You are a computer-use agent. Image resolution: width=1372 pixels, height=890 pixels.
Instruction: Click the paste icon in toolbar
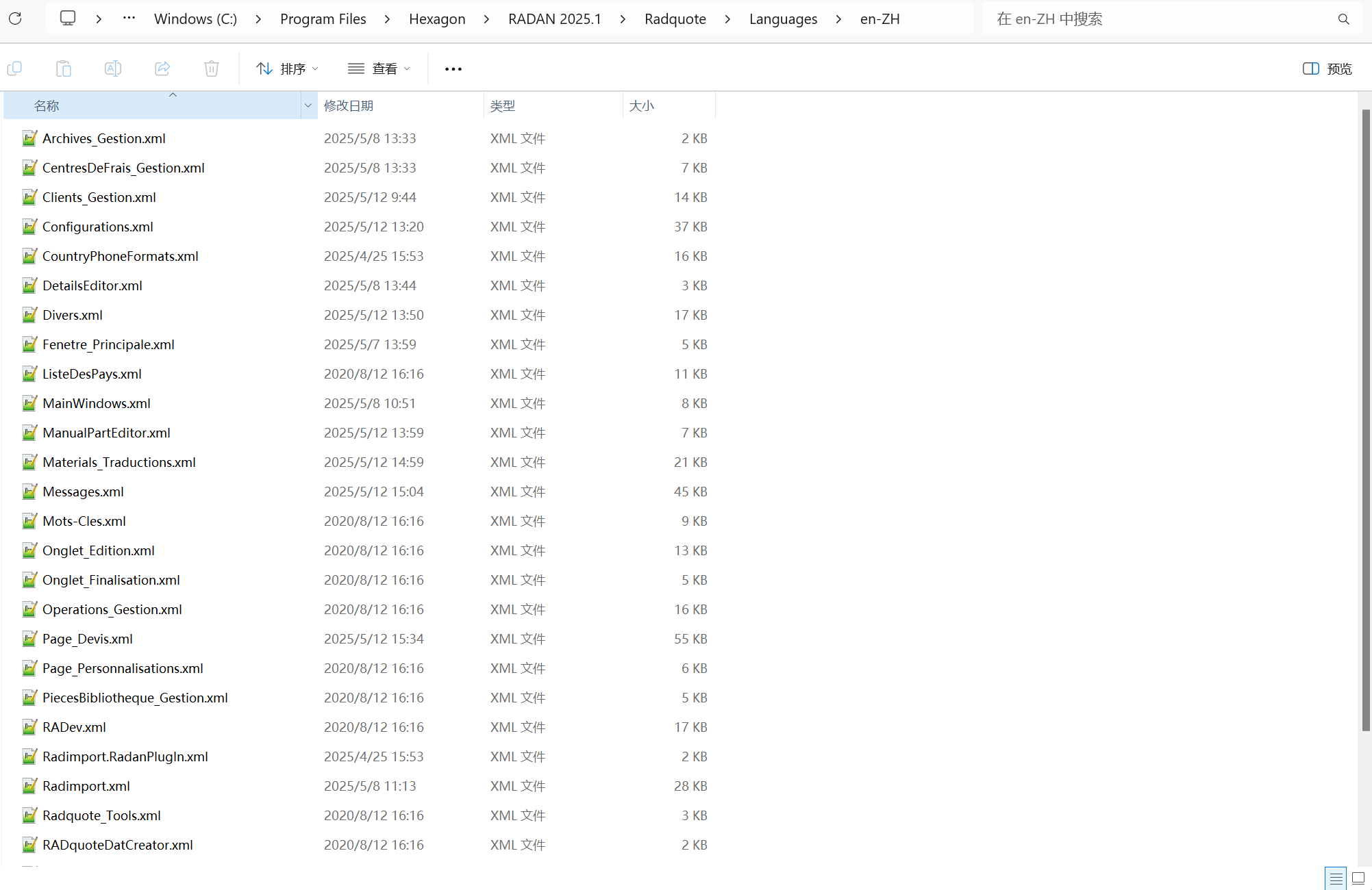pos(64,68)
